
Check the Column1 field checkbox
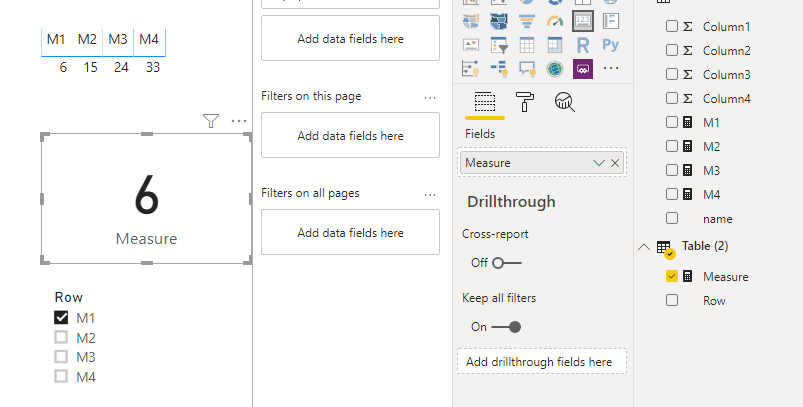click(x=672, y=26)
